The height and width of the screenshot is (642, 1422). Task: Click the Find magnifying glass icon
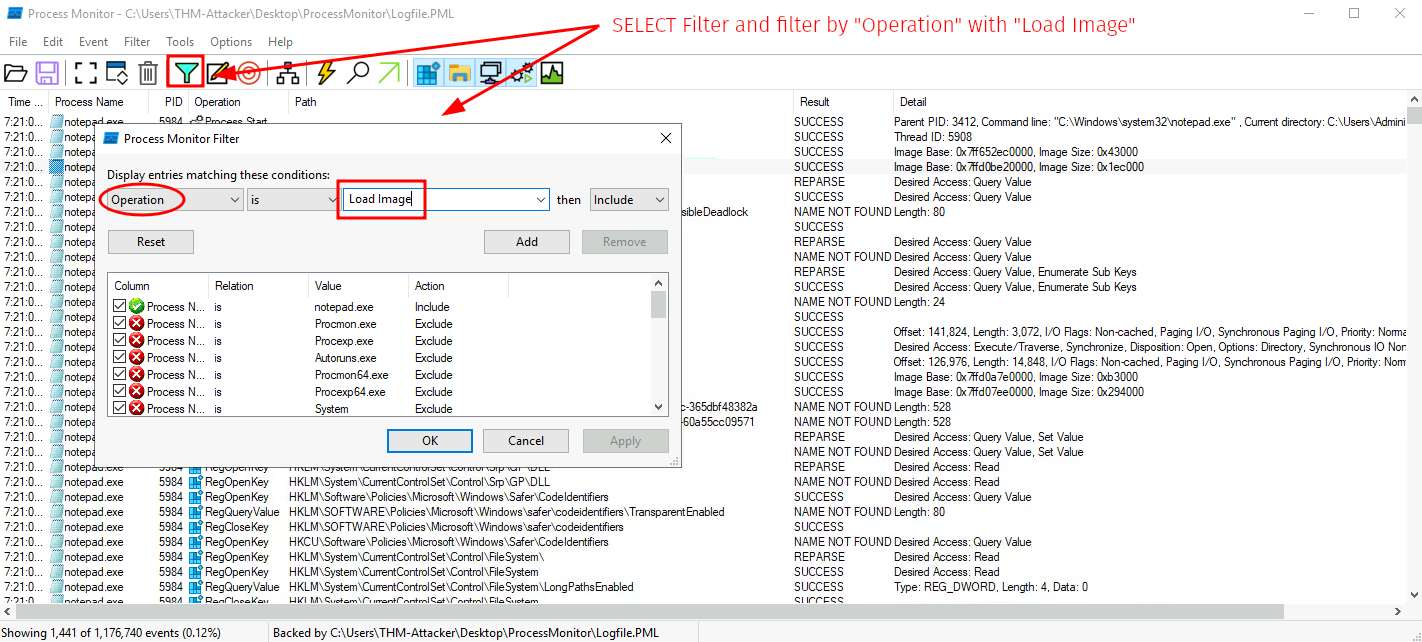357,73
